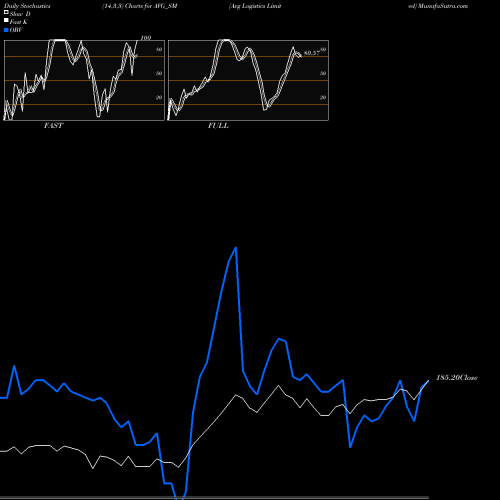Click the 50 axis label on FAST chart
Viewport: 500px width, 500px height.
point(159,73)
